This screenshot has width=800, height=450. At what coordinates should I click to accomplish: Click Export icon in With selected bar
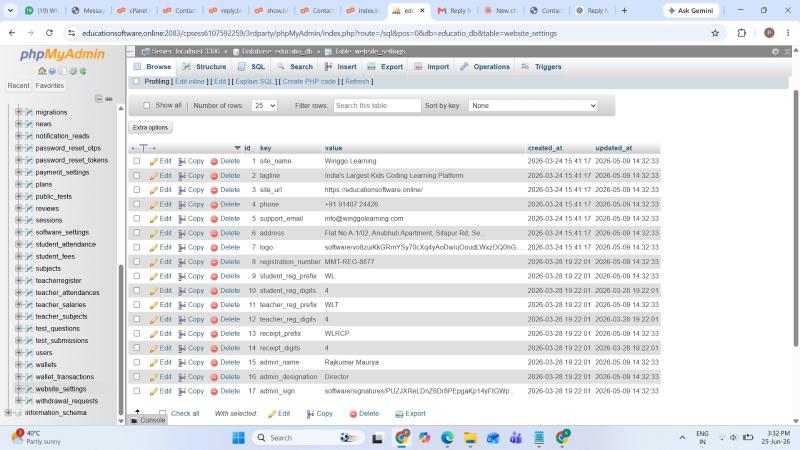[x=399, y=414]
